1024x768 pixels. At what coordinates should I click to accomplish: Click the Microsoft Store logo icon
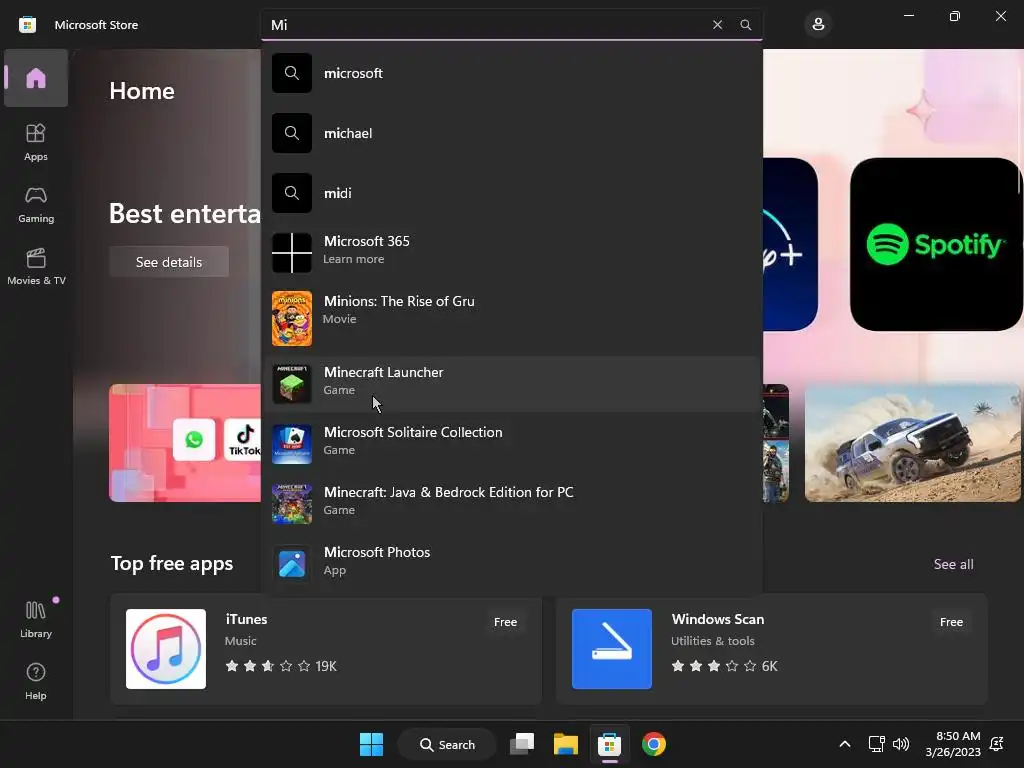pyautogui.click(x=27, y=25)
